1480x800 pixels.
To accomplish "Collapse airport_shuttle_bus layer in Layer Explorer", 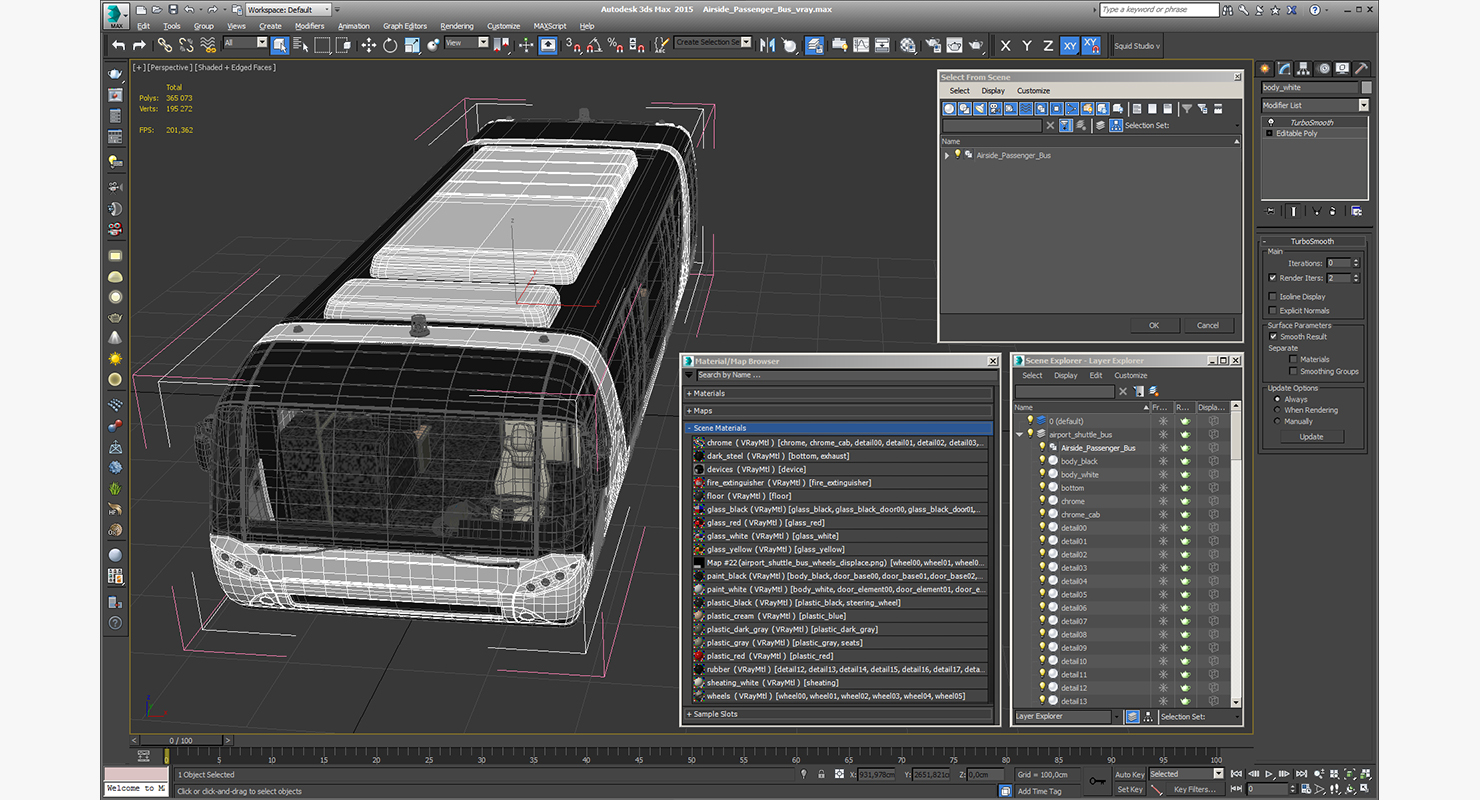I will (1019, 435).
